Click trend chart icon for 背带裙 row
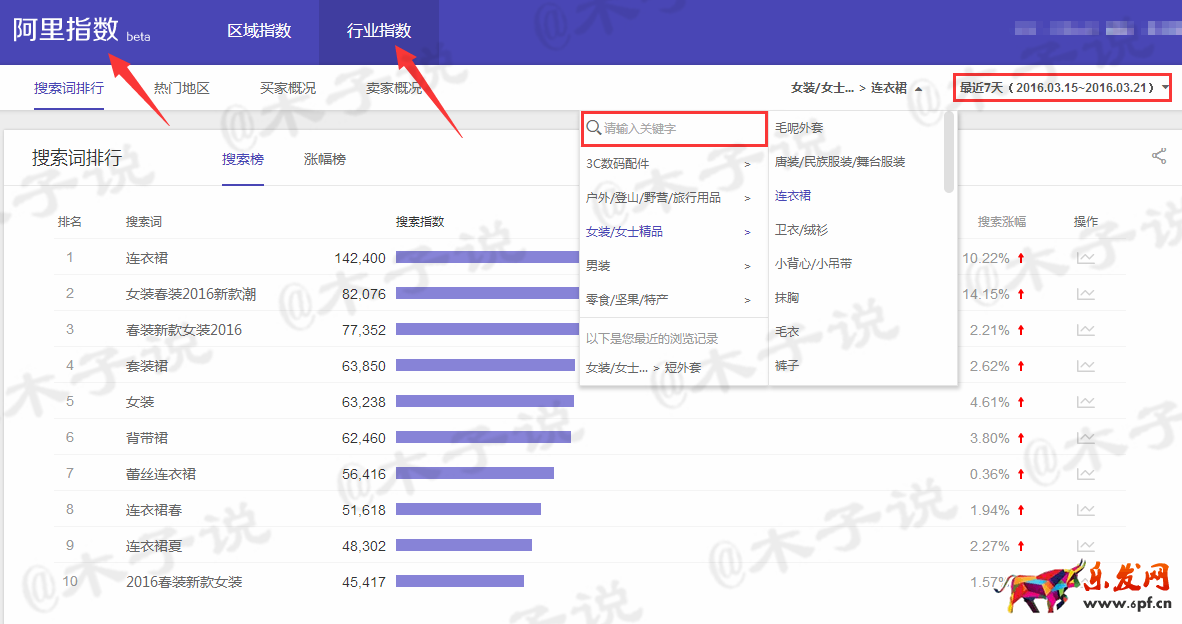 (x=1085, y=438)
